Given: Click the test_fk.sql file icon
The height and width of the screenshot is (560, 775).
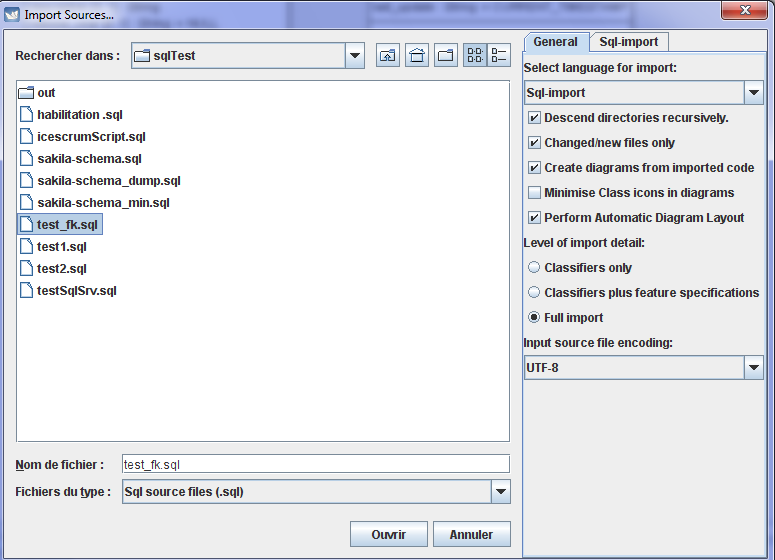Looking at the screenshot, I should point(26,225).
